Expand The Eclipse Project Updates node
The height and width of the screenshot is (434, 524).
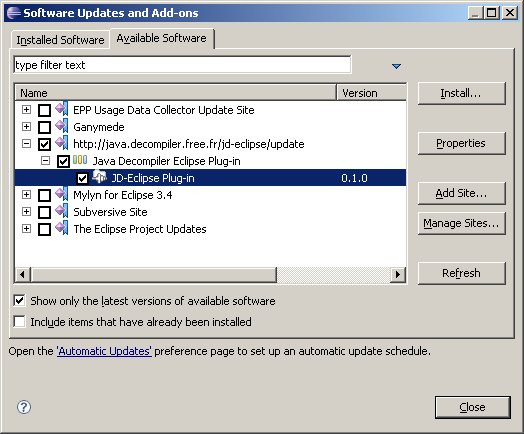26,229
